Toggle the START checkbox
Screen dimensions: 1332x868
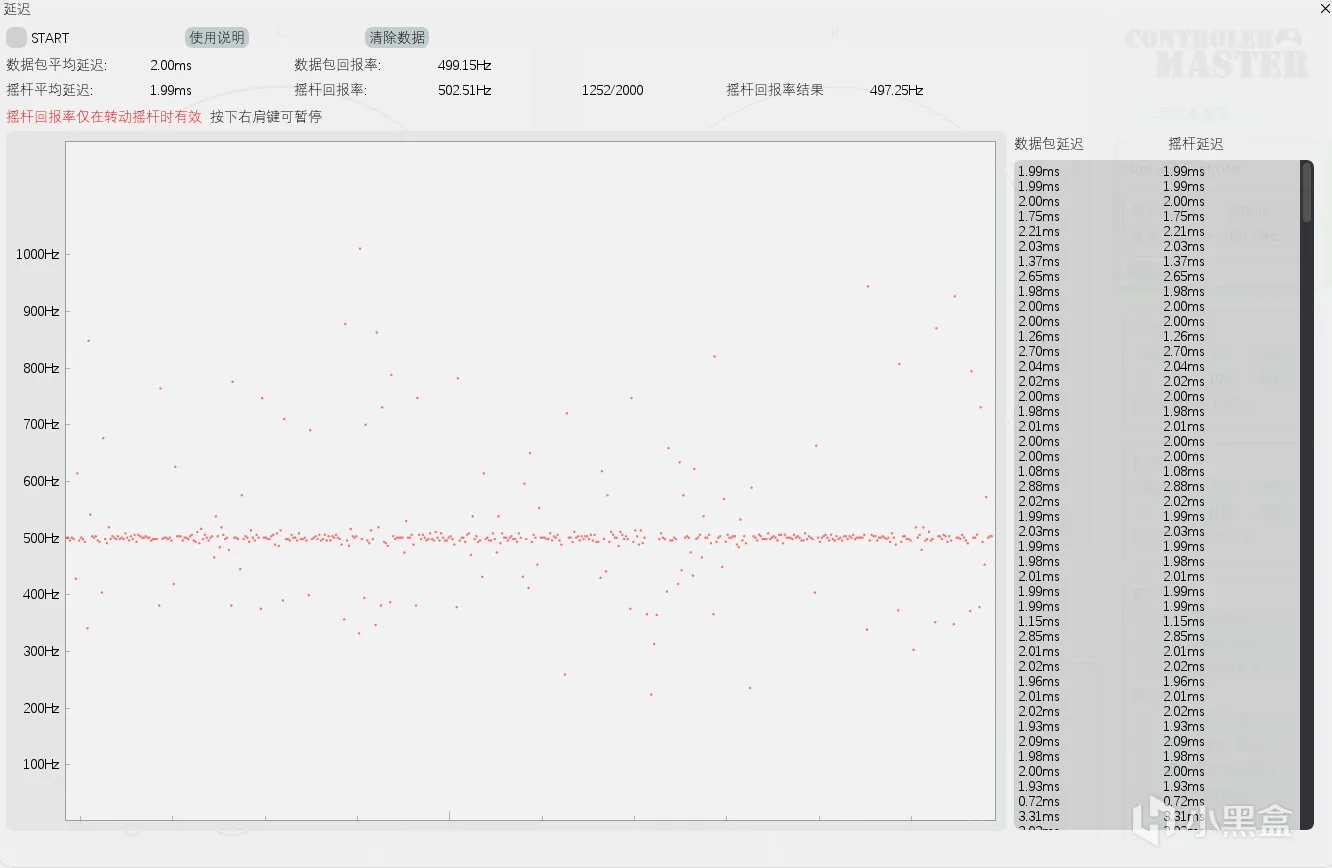click(17, 38)
